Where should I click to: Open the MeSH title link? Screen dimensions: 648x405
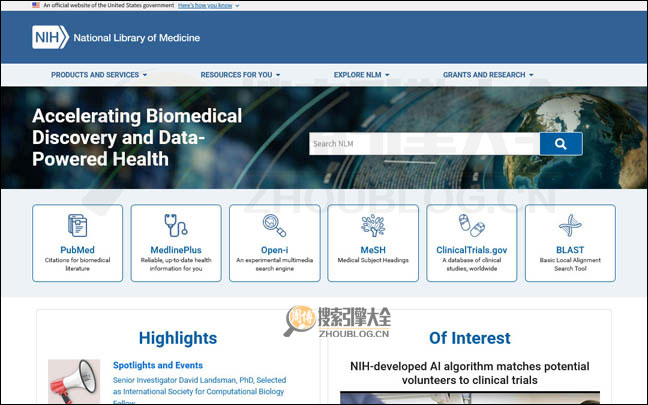[x=373, y=250]
